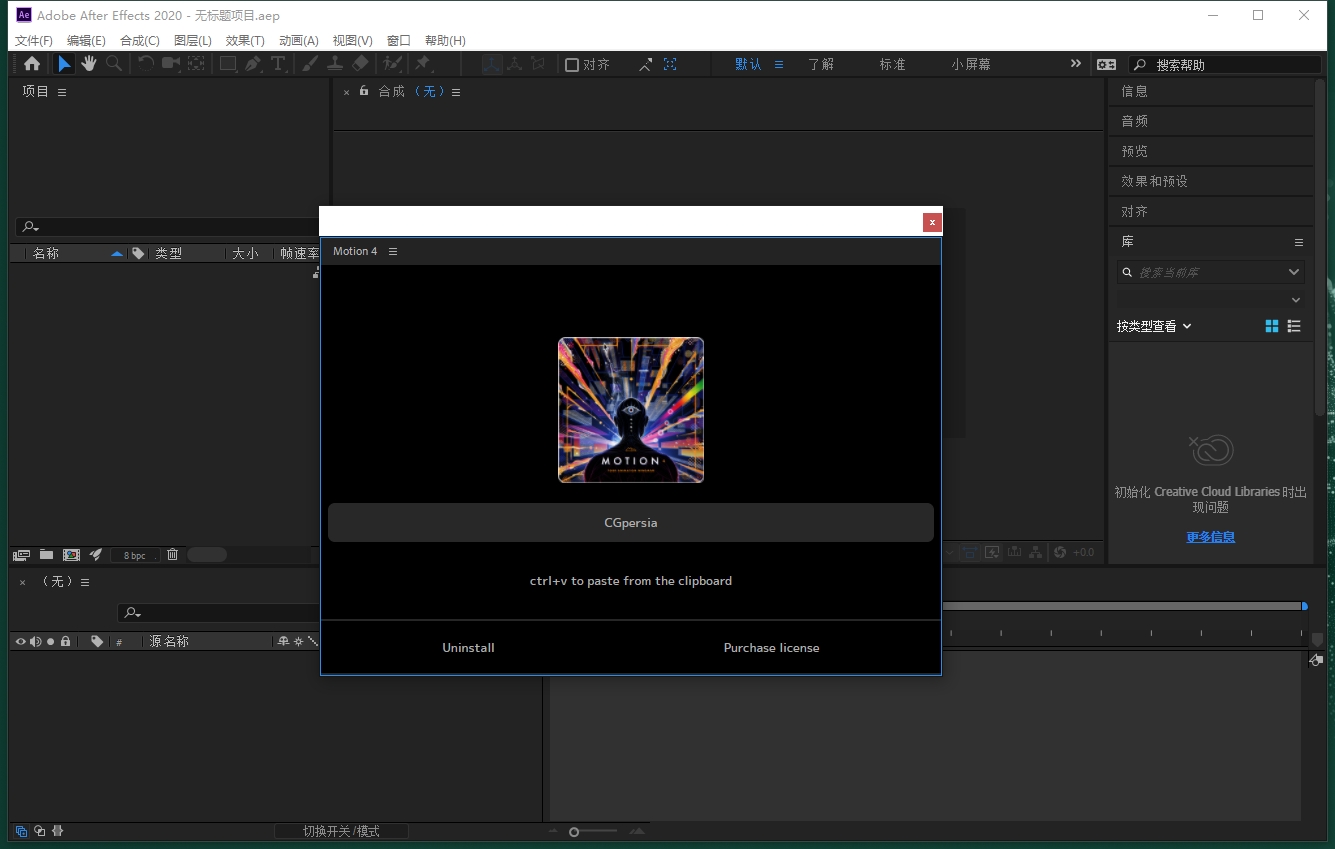Select the Brush tool
Viewport: 1335px width, 849px height.
310,64
